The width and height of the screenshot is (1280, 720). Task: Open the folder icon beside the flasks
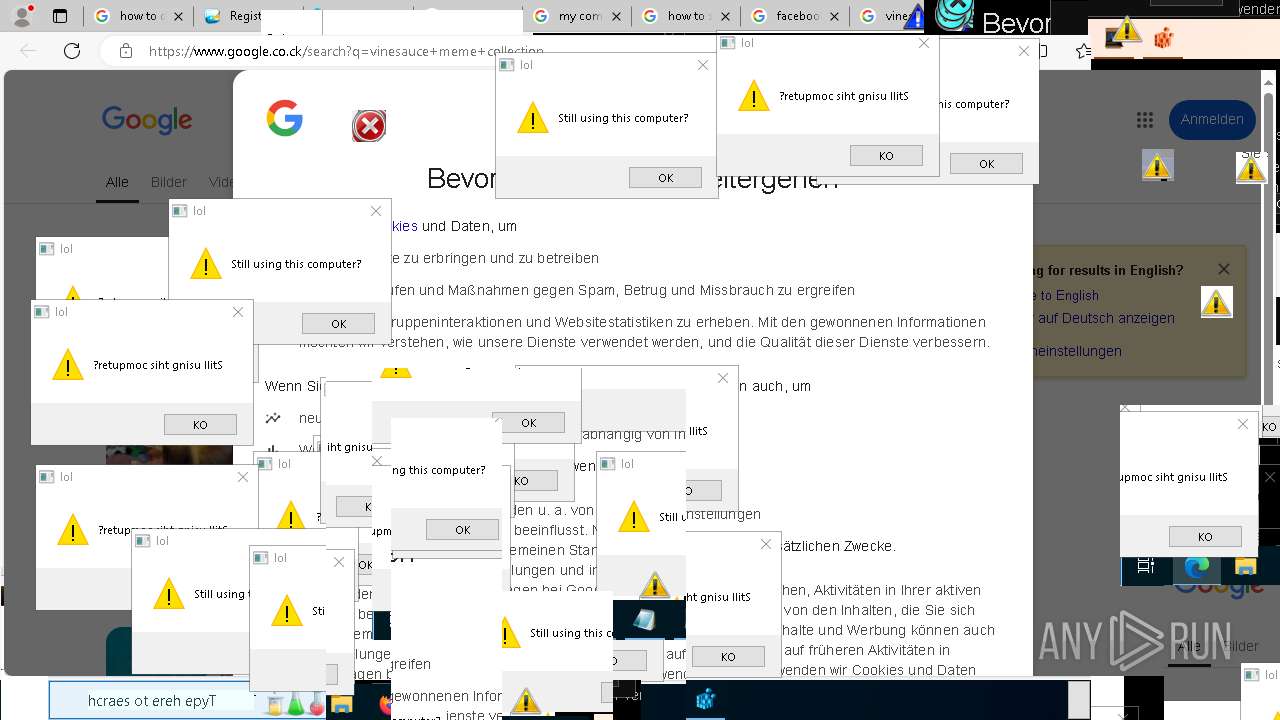341,704
